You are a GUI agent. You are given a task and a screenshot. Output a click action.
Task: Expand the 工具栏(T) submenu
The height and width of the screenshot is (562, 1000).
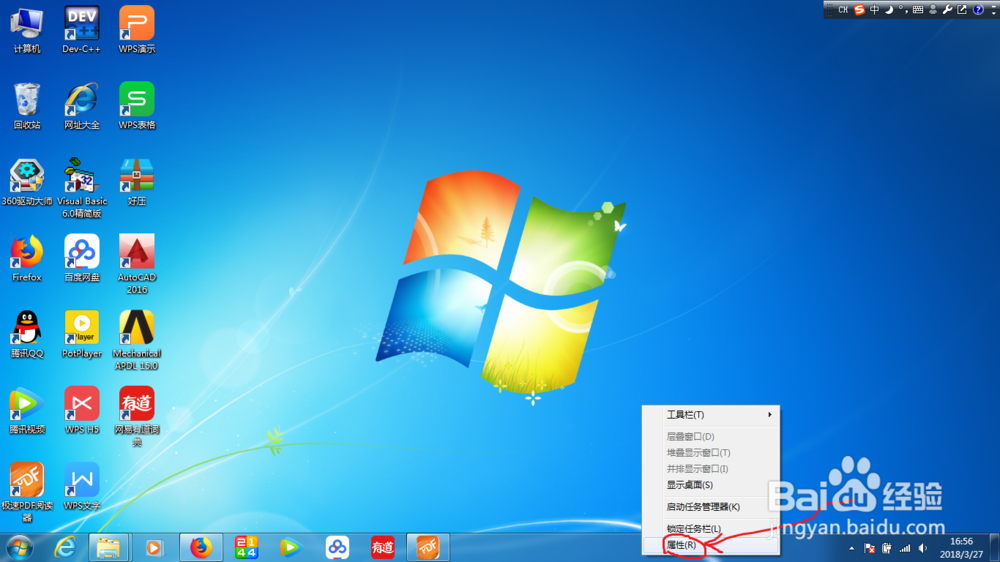[710, 415]
